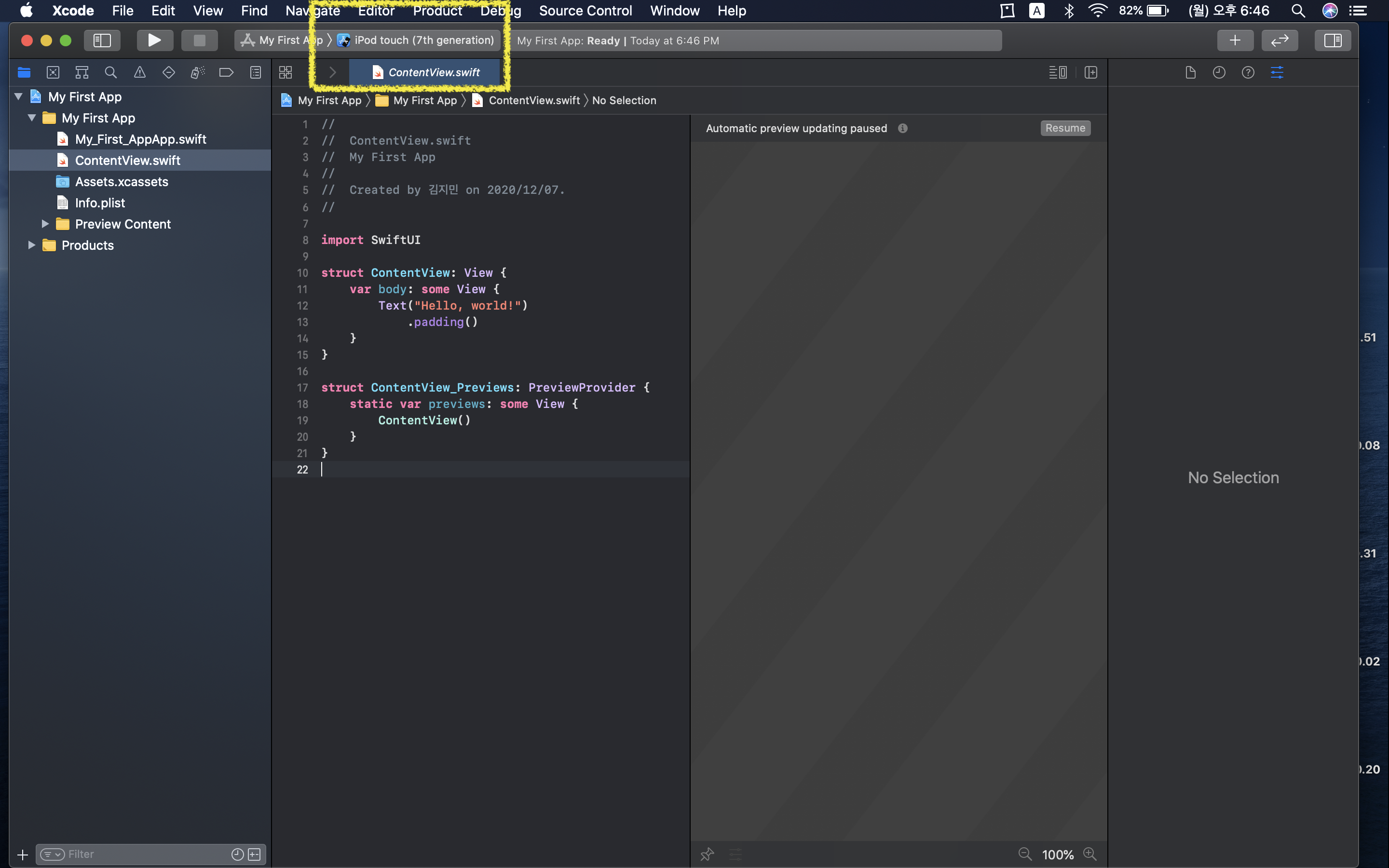Open the Source Control menu

(586, 10)
